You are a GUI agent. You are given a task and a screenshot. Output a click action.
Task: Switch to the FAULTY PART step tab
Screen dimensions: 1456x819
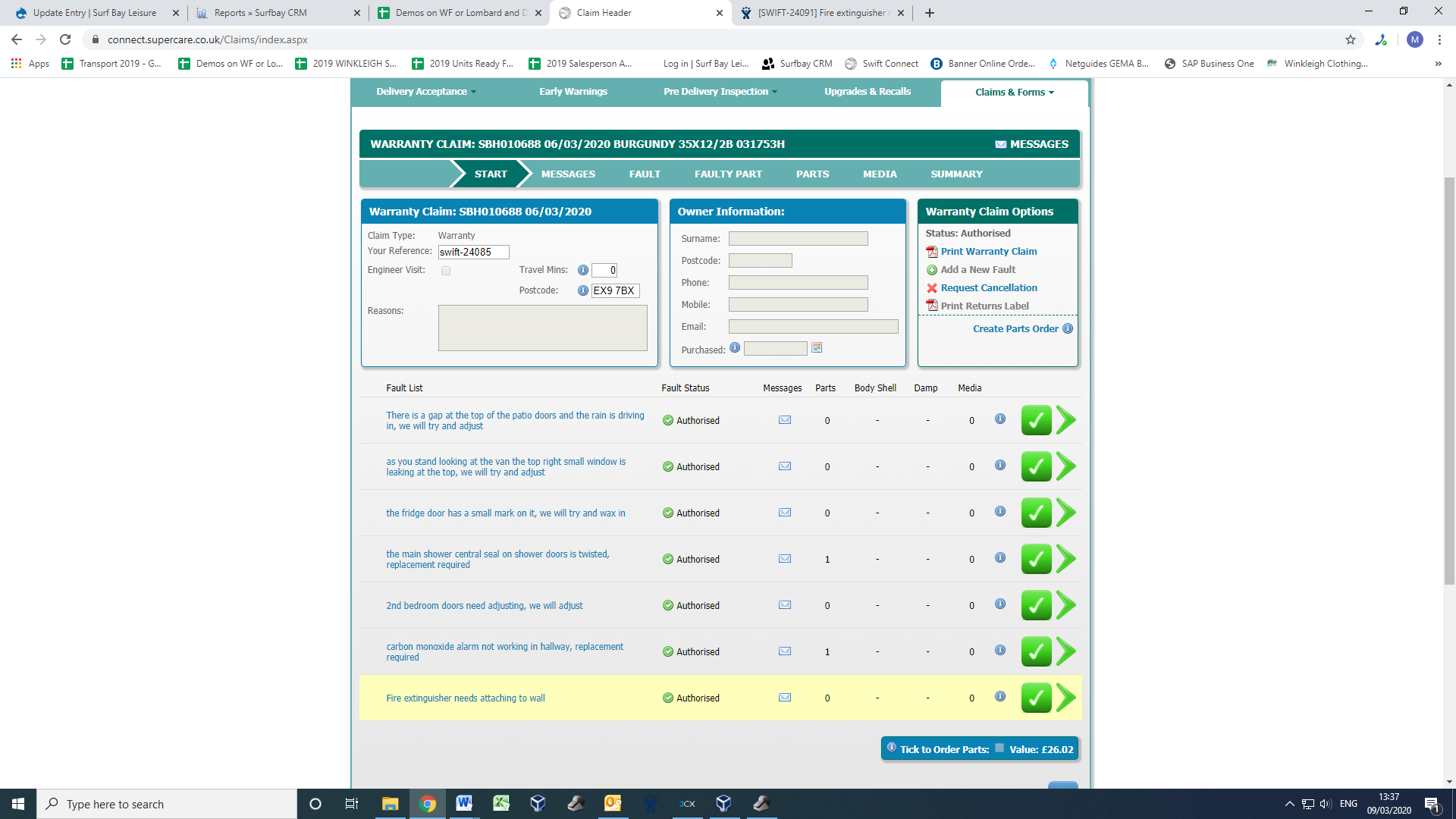pos(728,174)
